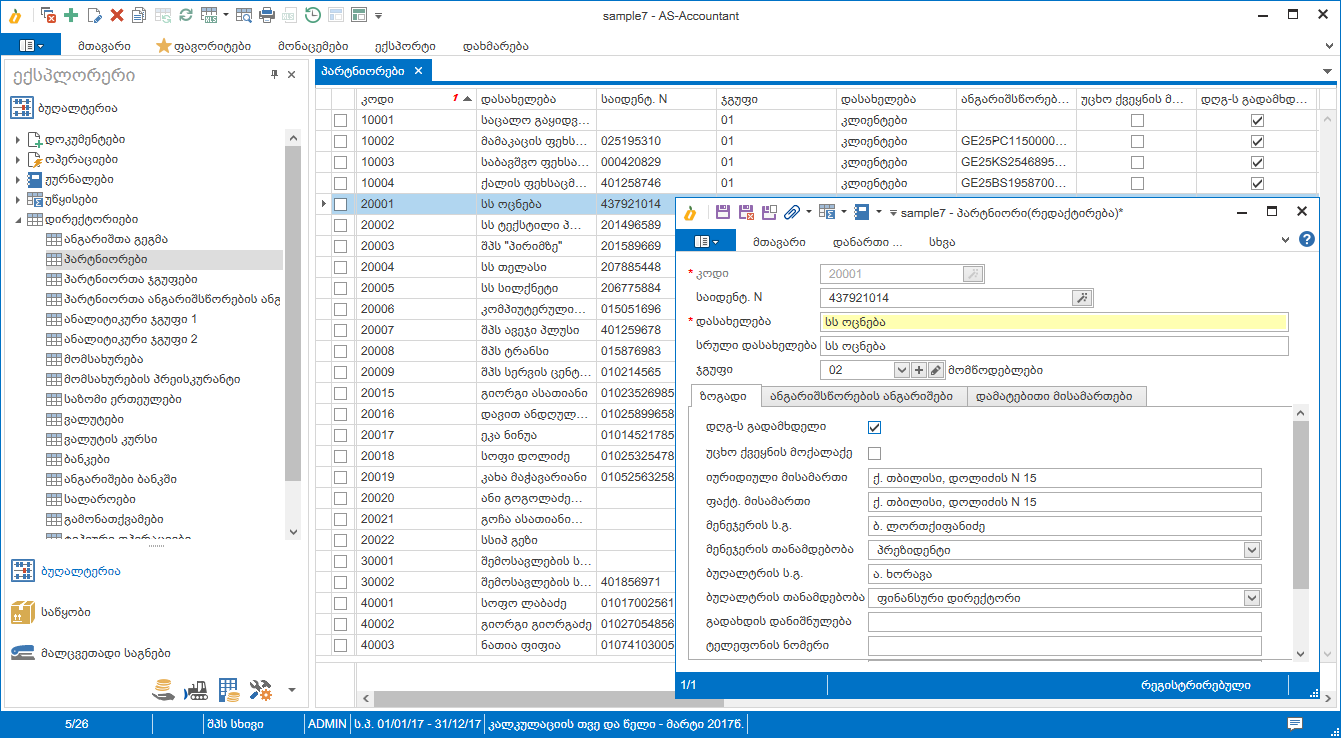Image resolution: width=1341 pixels, height=738 pixels.
Task: Click the wrench and hammer settings icon
Action: pyautogui.click(x=261, y=689)
